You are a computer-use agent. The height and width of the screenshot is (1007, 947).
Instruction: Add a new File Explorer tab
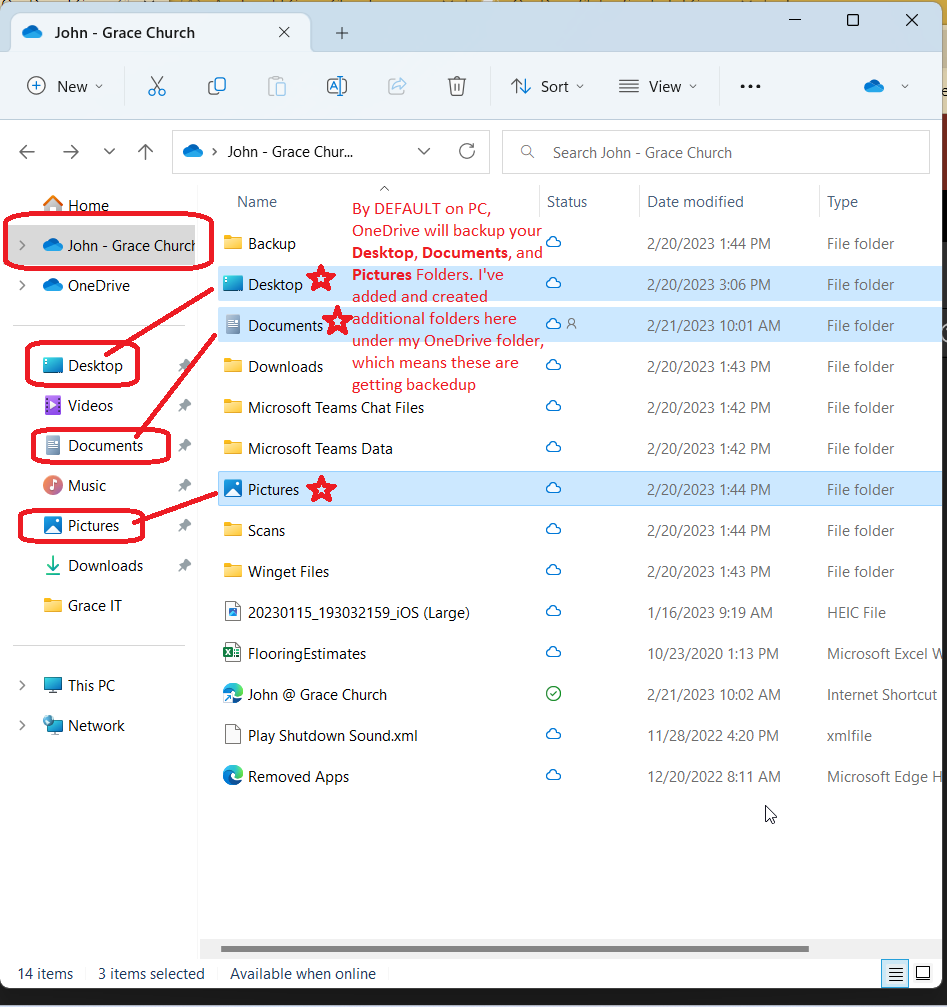click(342, 33)
